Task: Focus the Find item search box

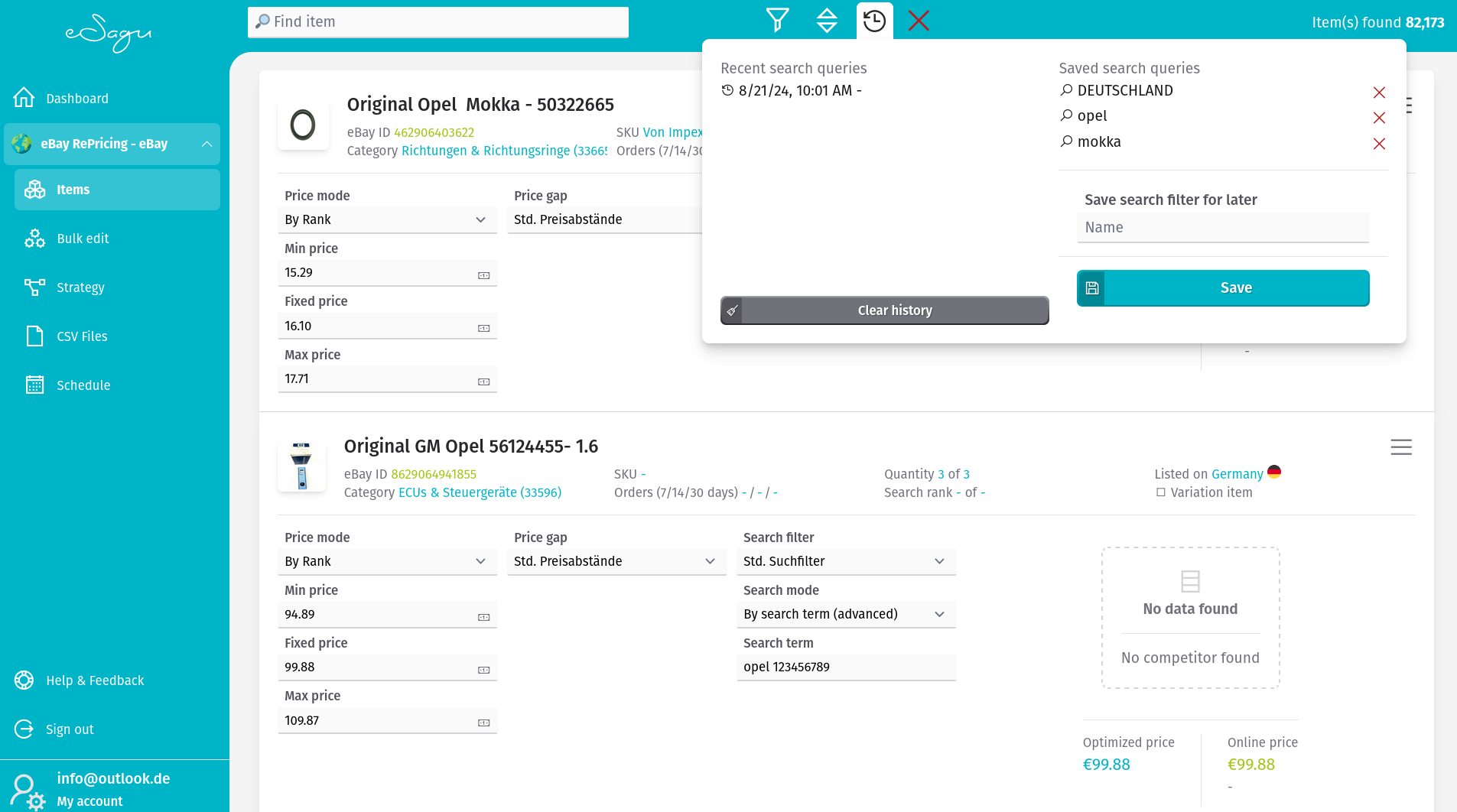Action: click(x=438, y=21)
